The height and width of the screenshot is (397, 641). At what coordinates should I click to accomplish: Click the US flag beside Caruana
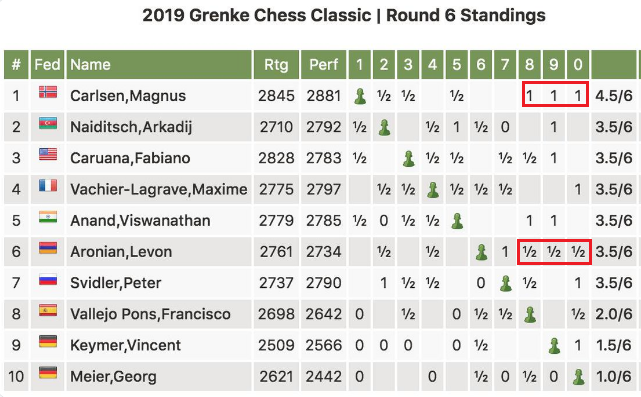coord(48,155)
